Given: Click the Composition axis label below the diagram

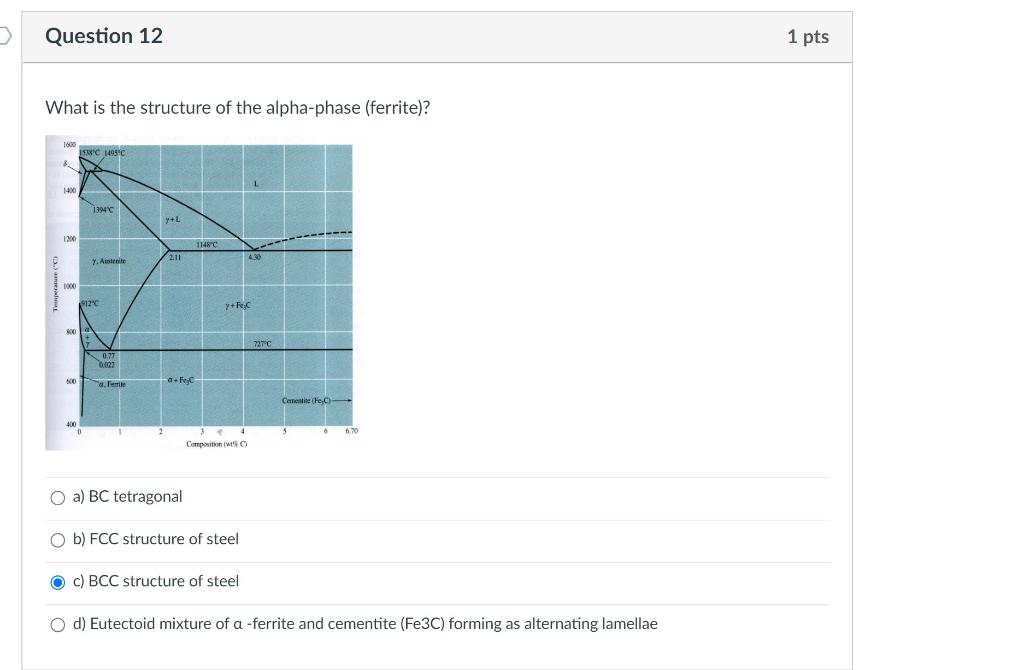Looking at the screenshot, I should (214, 441).
